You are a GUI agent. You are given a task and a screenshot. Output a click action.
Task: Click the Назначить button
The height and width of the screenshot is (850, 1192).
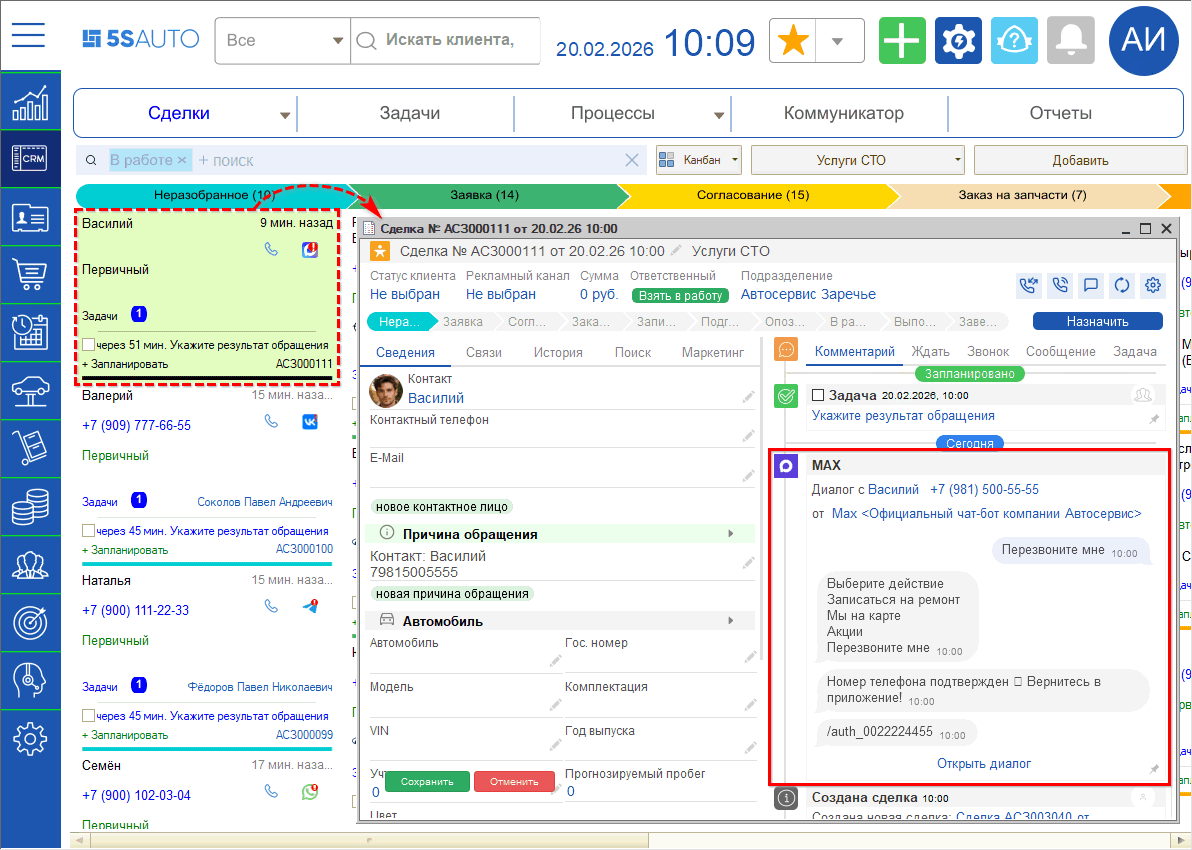(x=1097, y=322)
